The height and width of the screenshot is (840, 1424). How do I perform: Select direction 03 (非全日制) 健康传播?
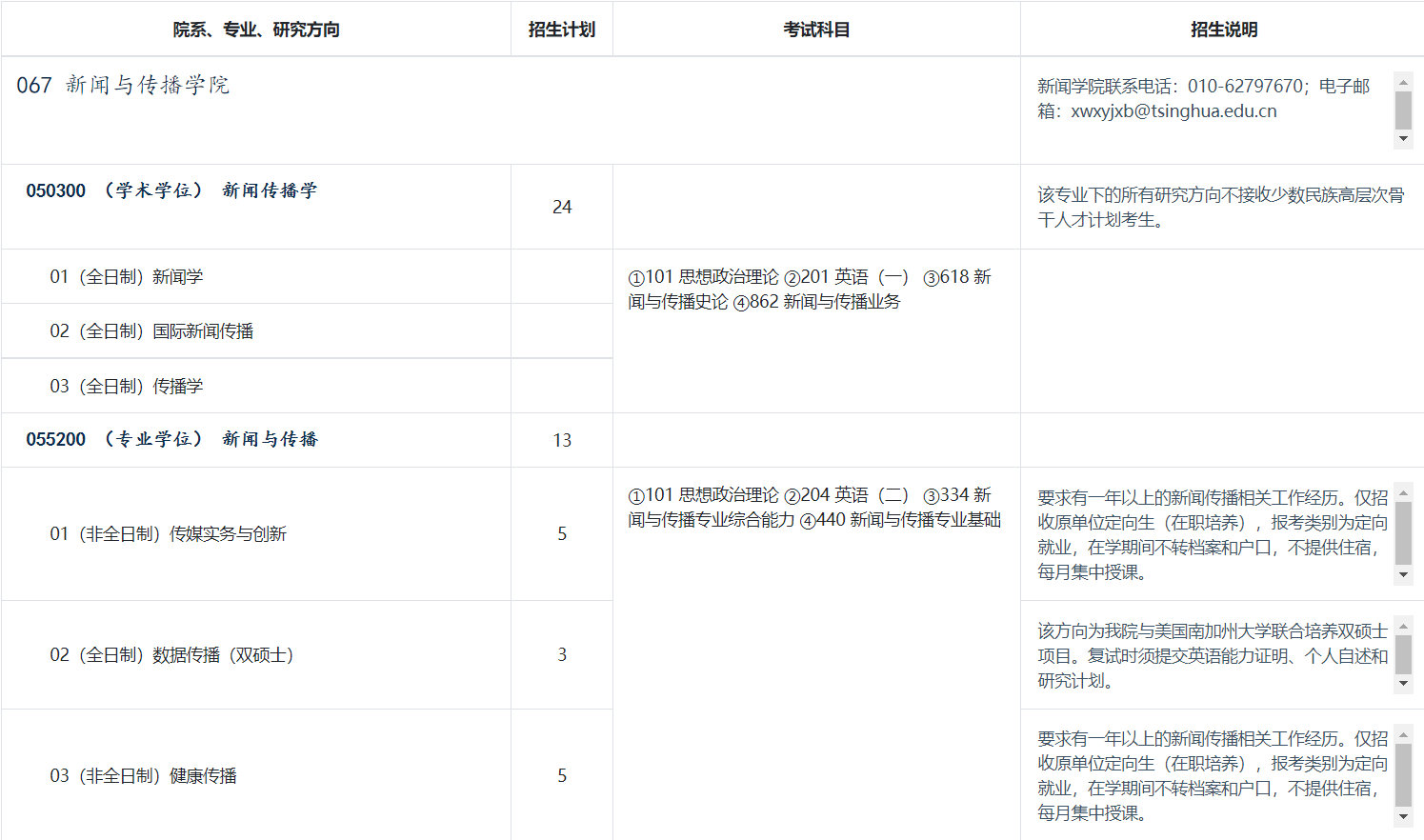[143, 775]
